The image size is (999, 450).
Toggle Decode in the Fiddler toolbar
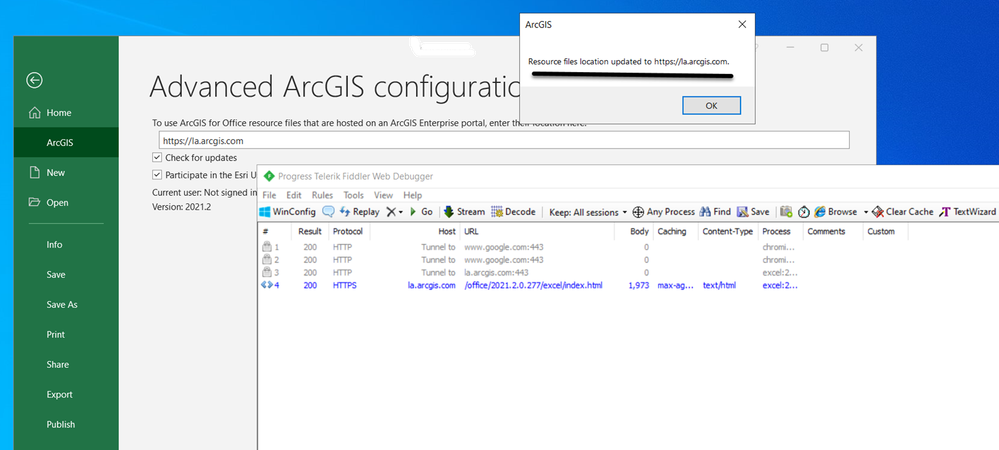(x=513, y=212)
